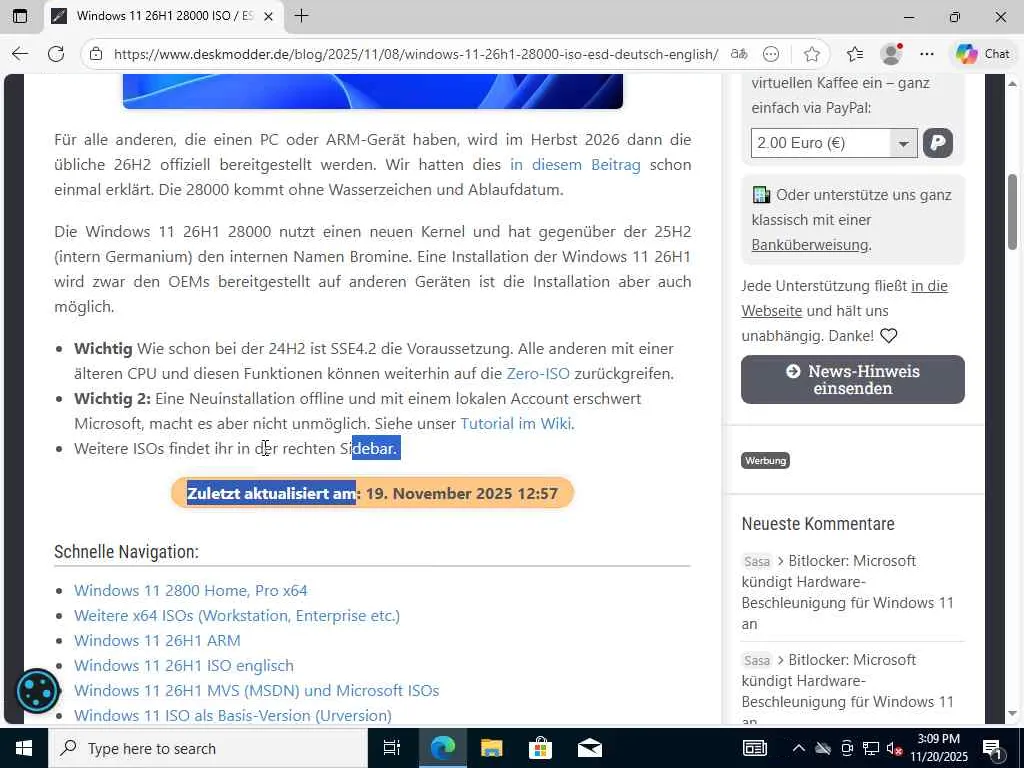This screenshot has width=1024, height=768.
Task: Open Copilot Chat button
Action: pos(983,54)
